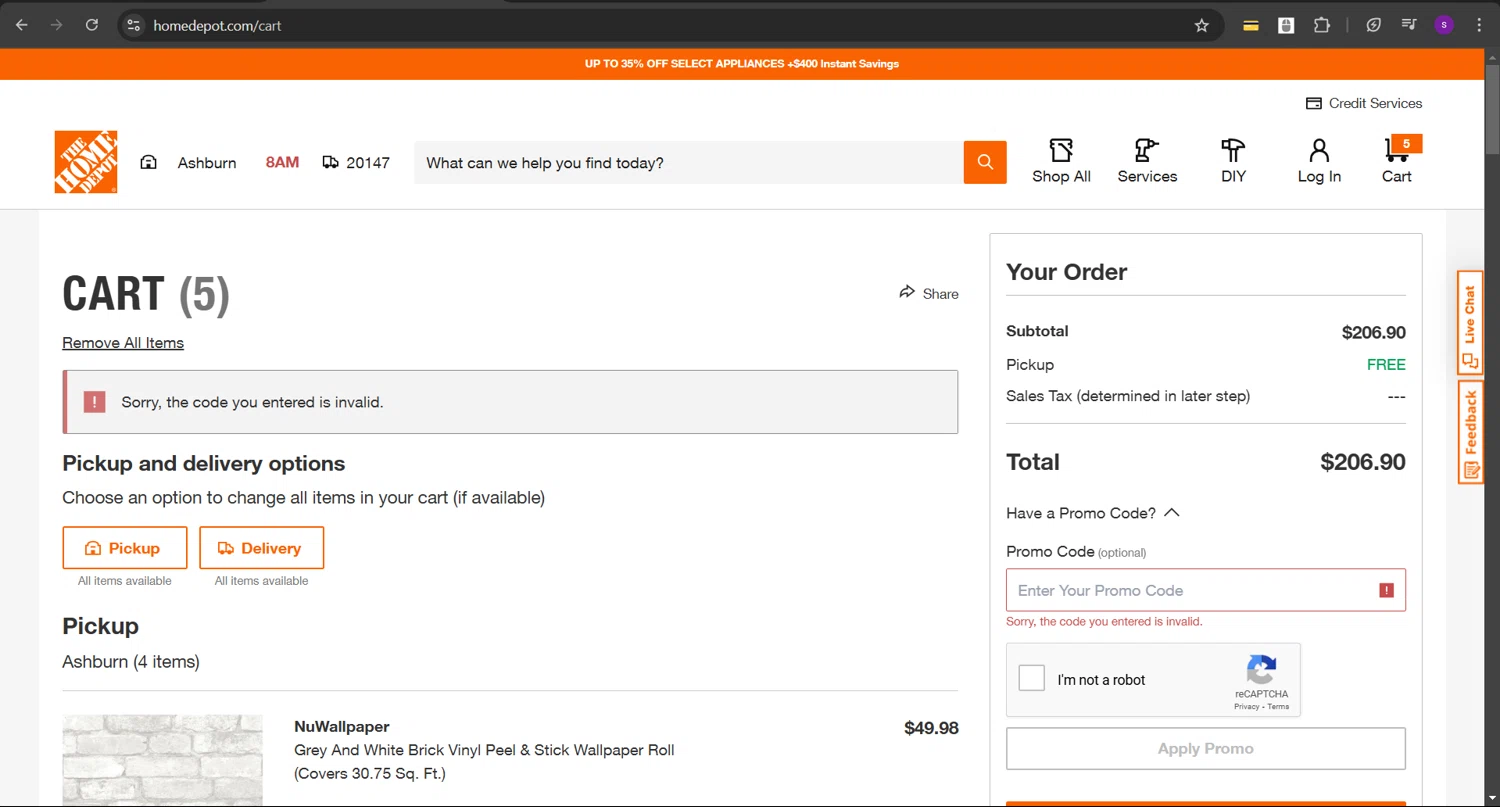
Task: Click the Enter Your Promo Code field
Action: coord(1206,590)
